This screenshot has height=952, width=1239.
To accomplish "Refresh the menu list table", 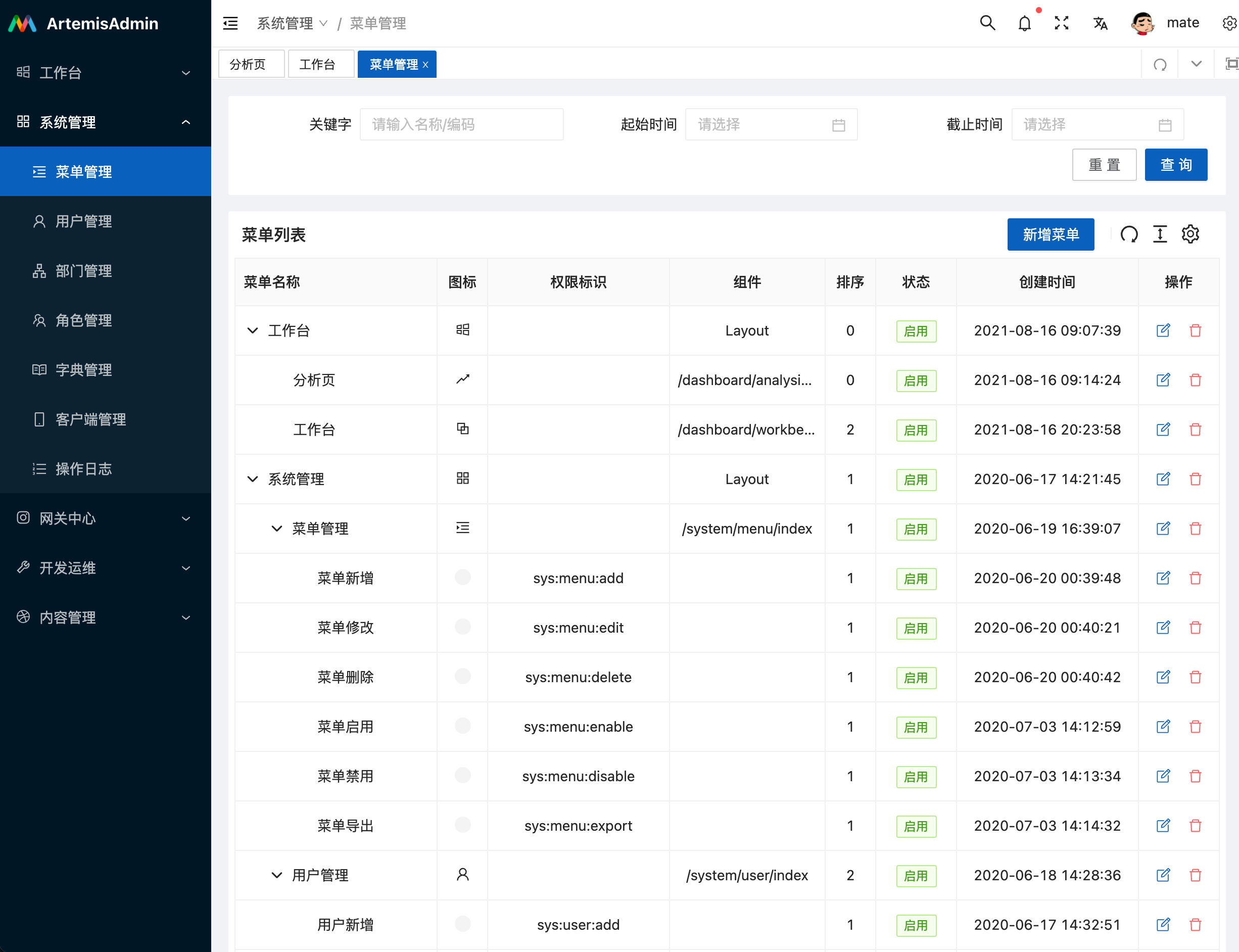I will click(x=1128, y=234).
